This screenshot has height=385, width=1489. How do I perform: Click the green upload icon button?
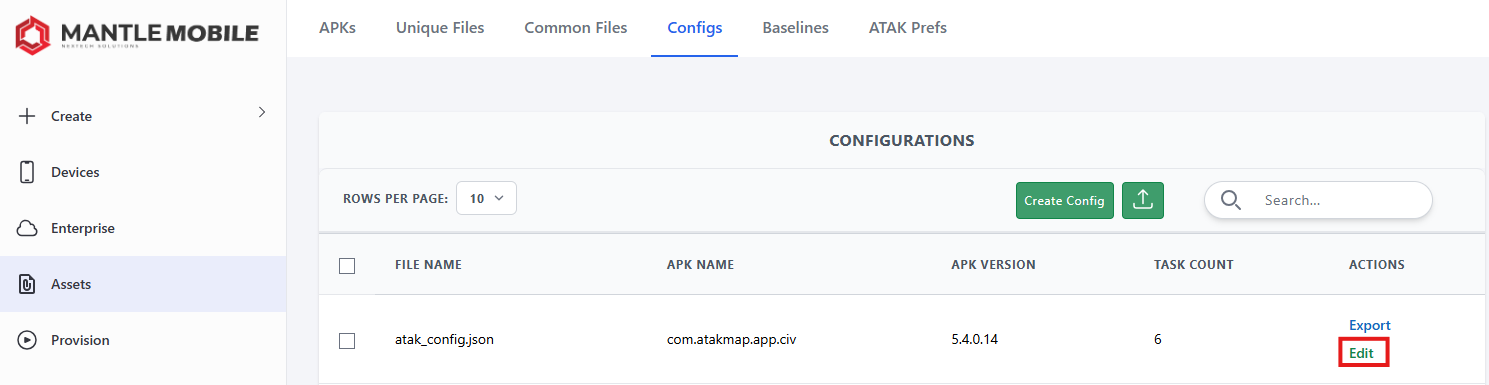(1143, 200)
